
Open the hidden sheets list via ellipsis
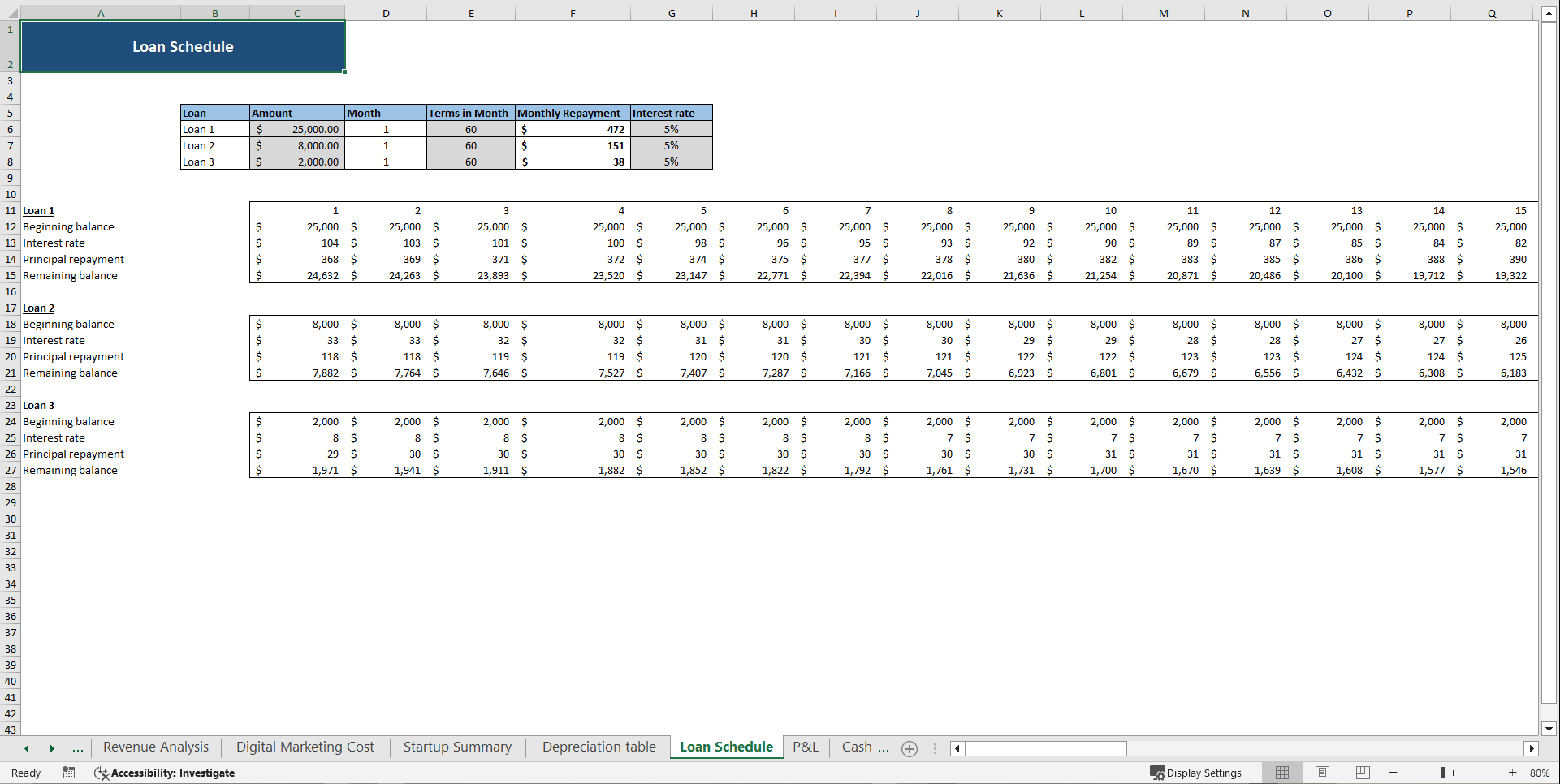[78, 748]
